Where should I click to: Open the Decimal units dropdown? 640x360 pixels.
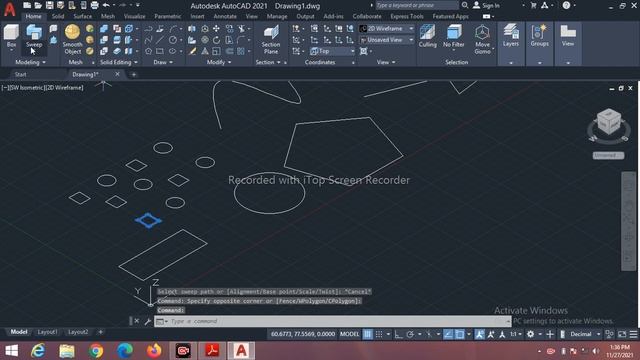click(x=585, y=334)
